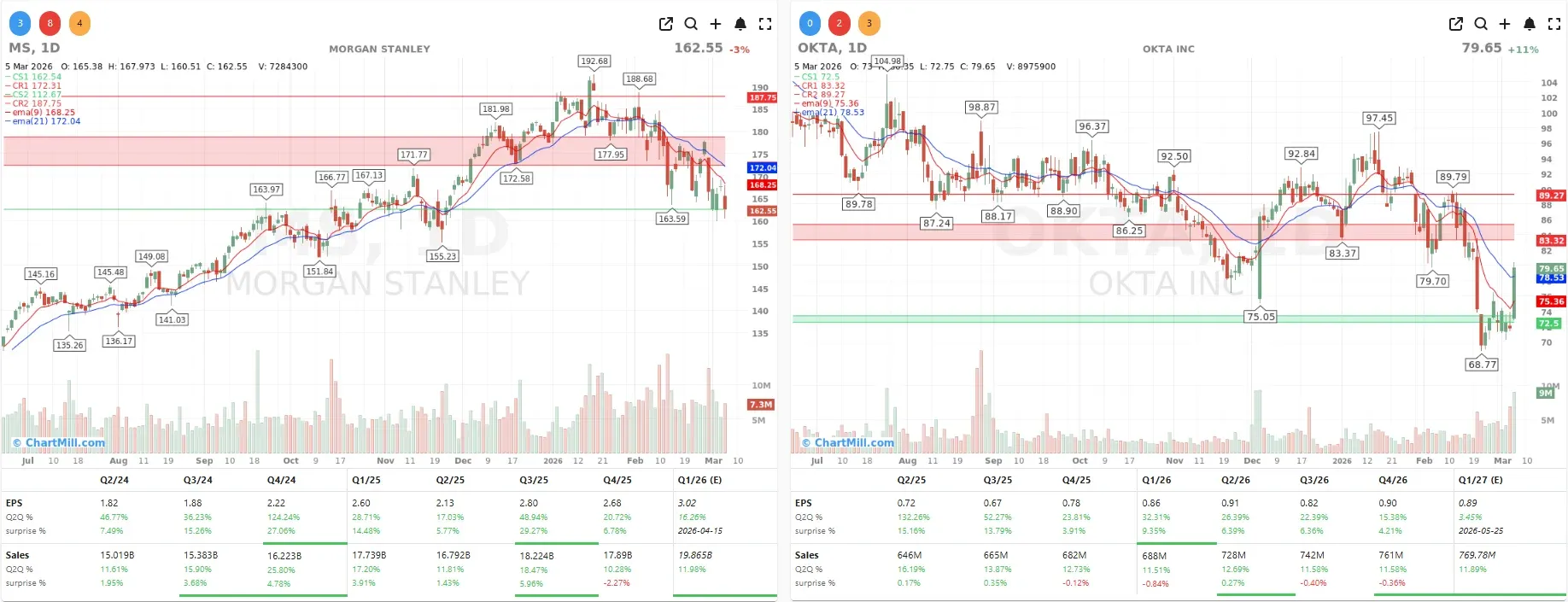Click the estimated sales 19.865B in the MS table

tap(695, 555)
